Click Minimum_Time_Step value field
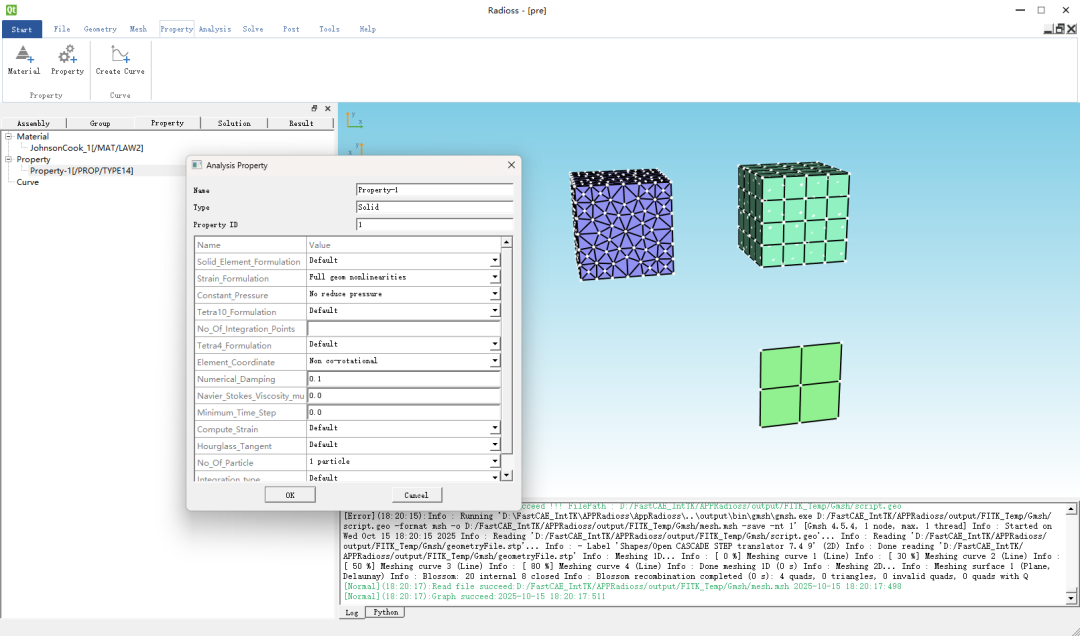 [404, 412]
